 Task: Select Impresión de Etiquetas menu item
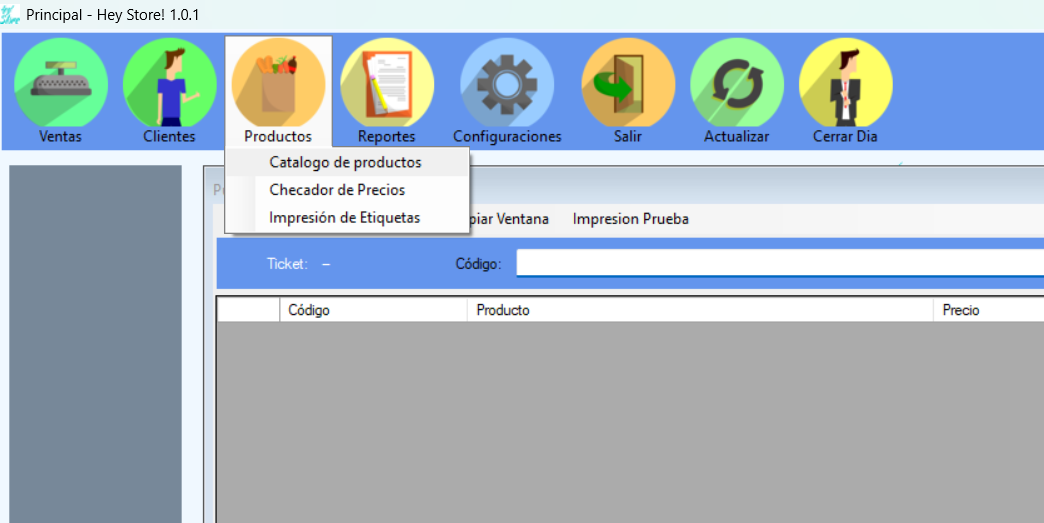tap(345, 218)
